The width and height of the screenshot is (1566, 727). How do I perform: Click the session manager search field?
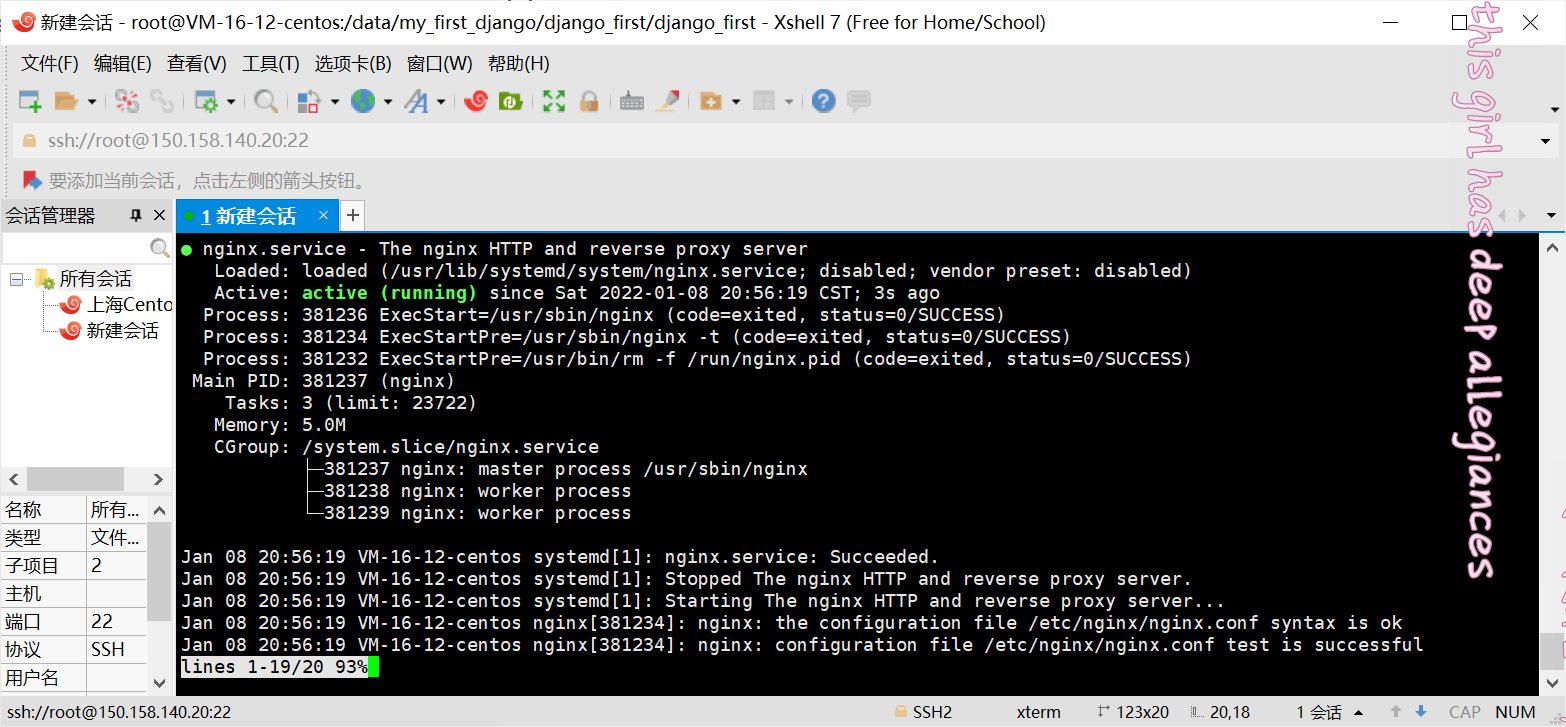pos(75,248)
